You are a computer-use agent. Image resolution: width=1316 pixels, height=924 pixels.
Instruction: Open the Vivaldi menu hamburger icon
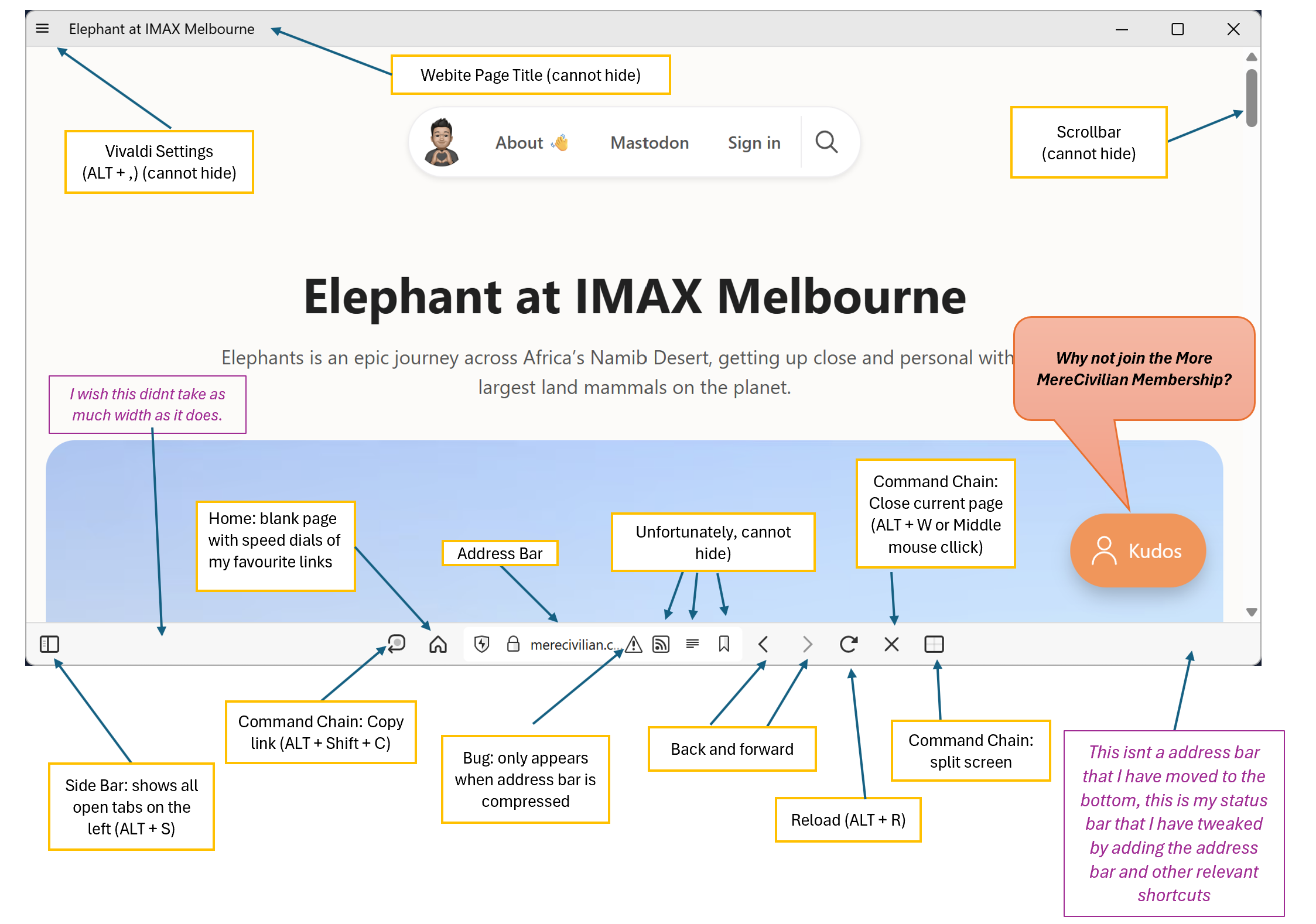42,28
